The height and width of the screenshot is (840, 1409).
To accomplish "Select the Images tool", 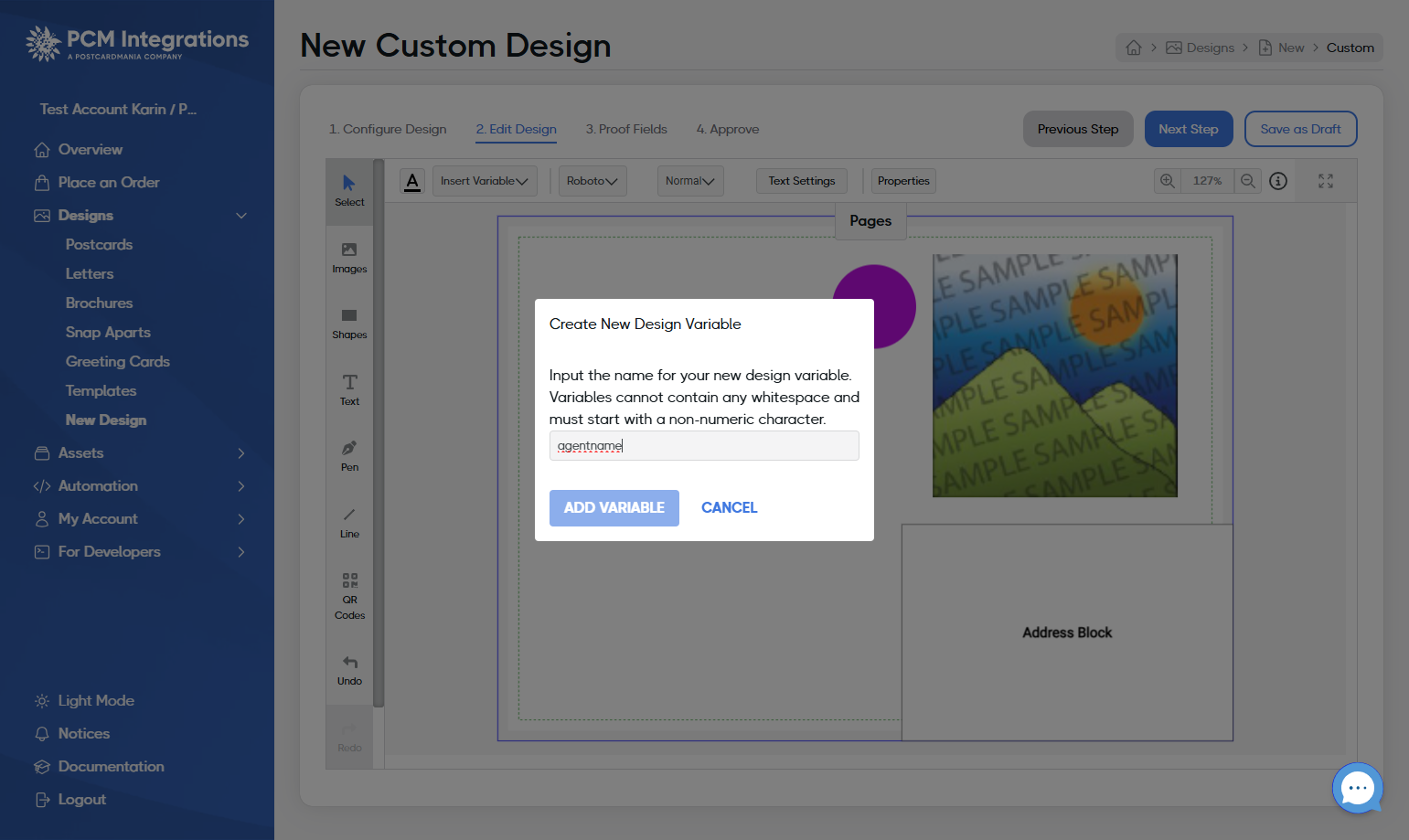I will [349, 258].
